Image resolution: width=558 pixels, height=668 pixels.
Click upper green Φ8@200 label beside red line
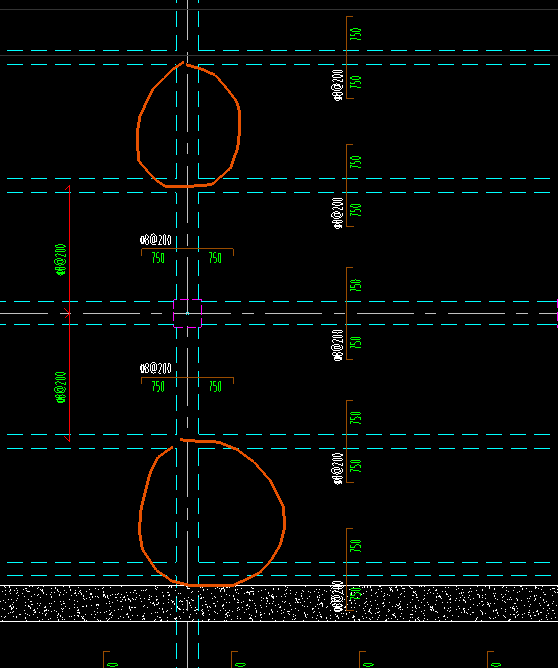(61, 260)
